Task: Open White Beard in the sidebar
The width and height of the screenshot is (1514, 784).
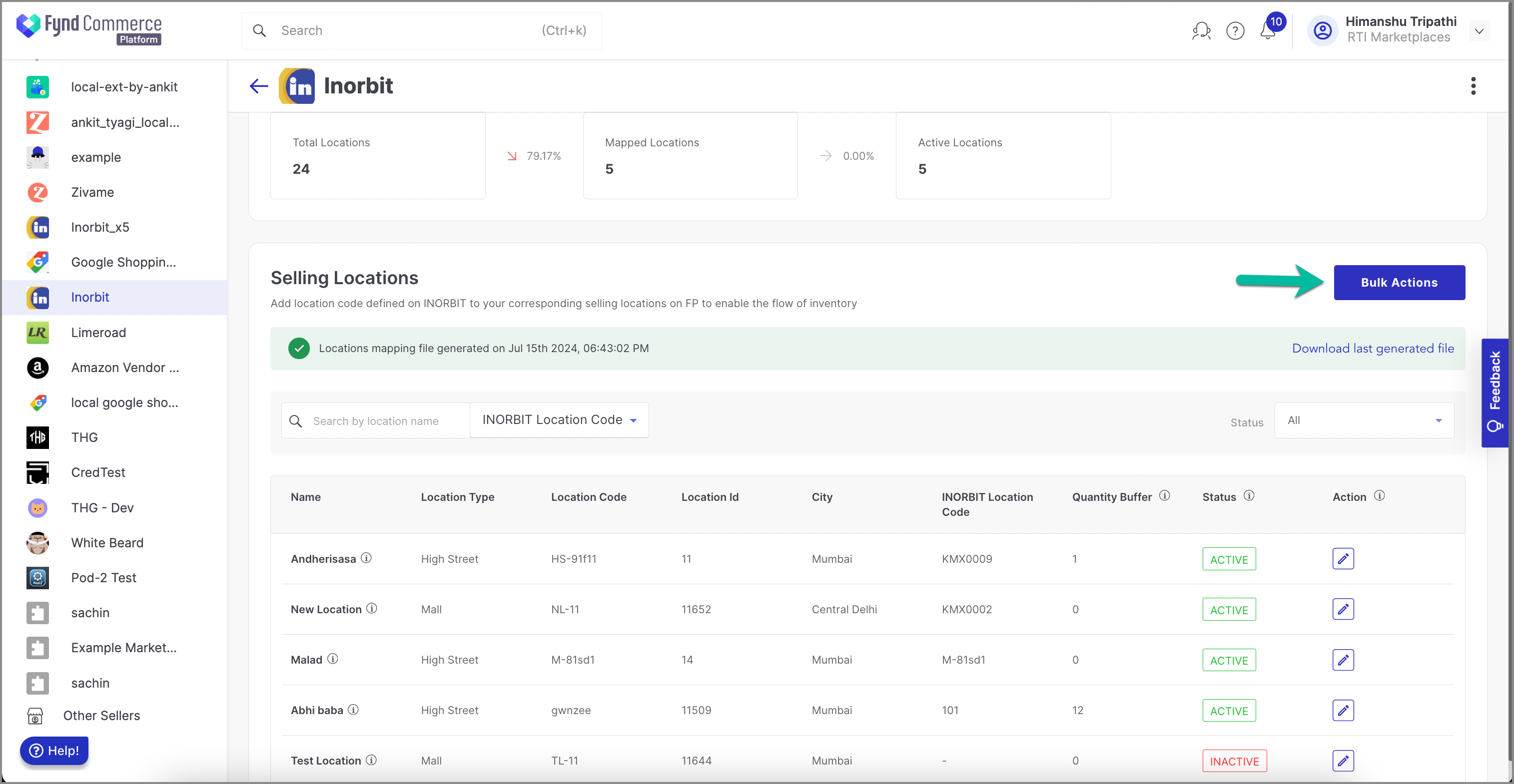Action: point(114,543)
